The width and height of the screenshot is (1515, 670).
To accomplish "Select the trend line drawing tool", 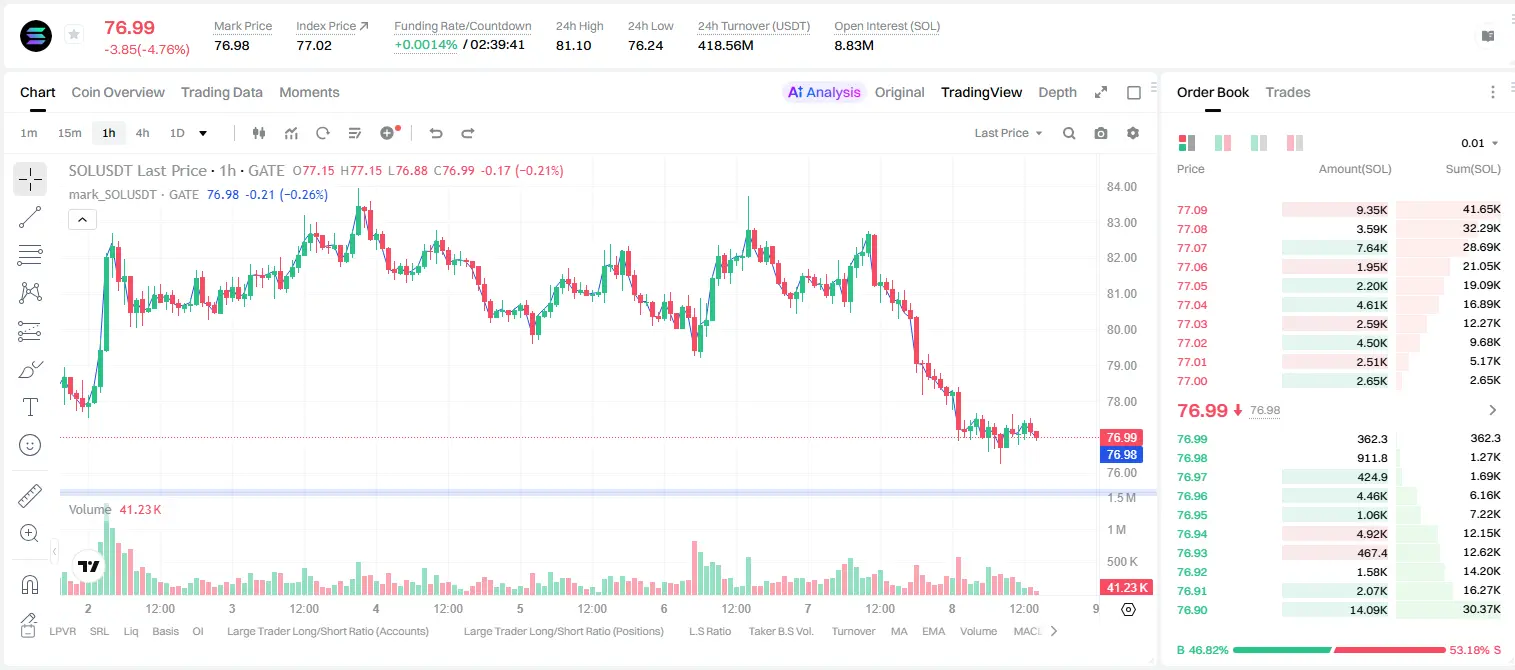I will [x=30, y=217].
